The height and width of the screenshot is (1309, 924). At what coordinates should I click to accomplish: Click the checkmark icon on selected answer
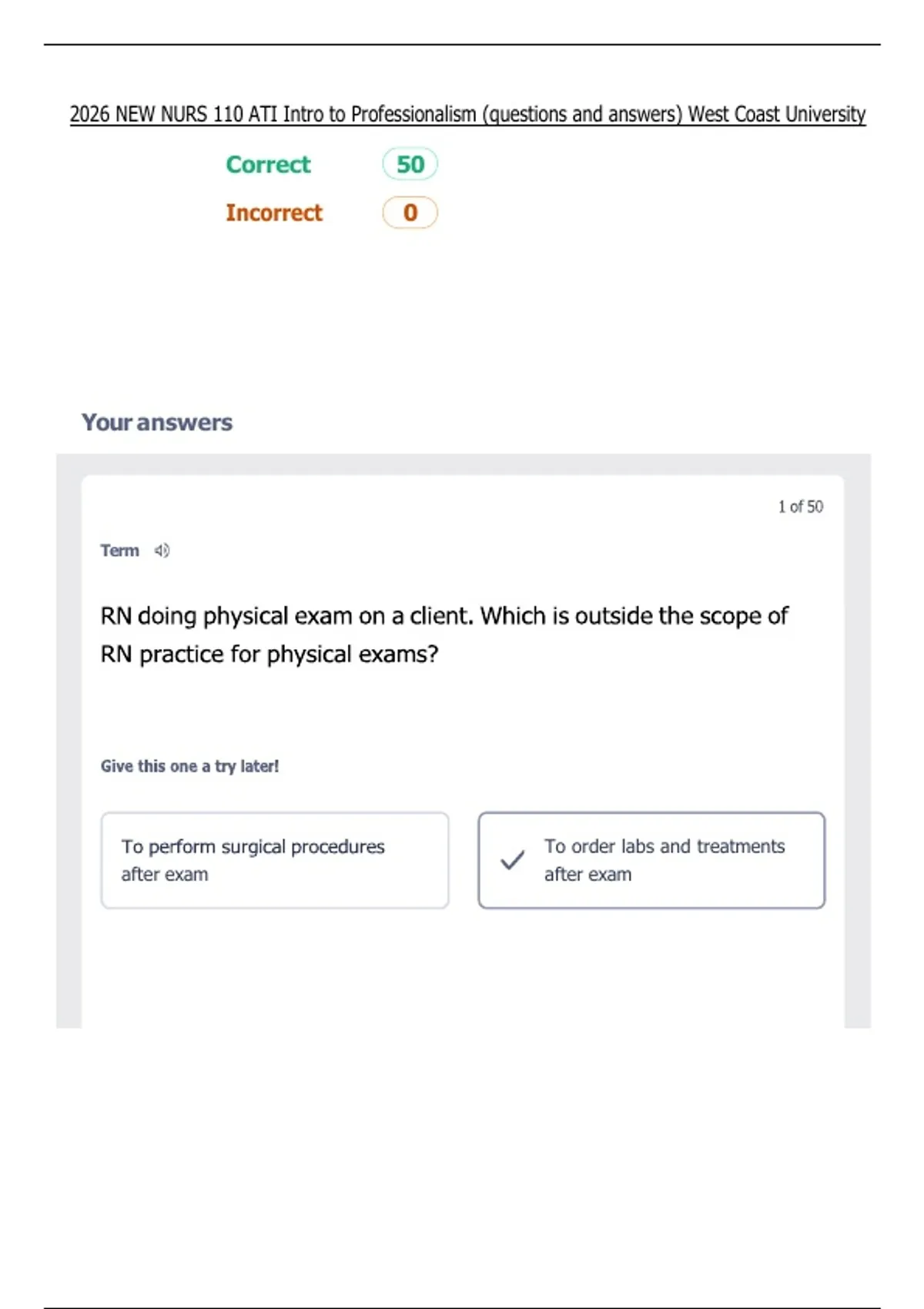pos(513,860)
